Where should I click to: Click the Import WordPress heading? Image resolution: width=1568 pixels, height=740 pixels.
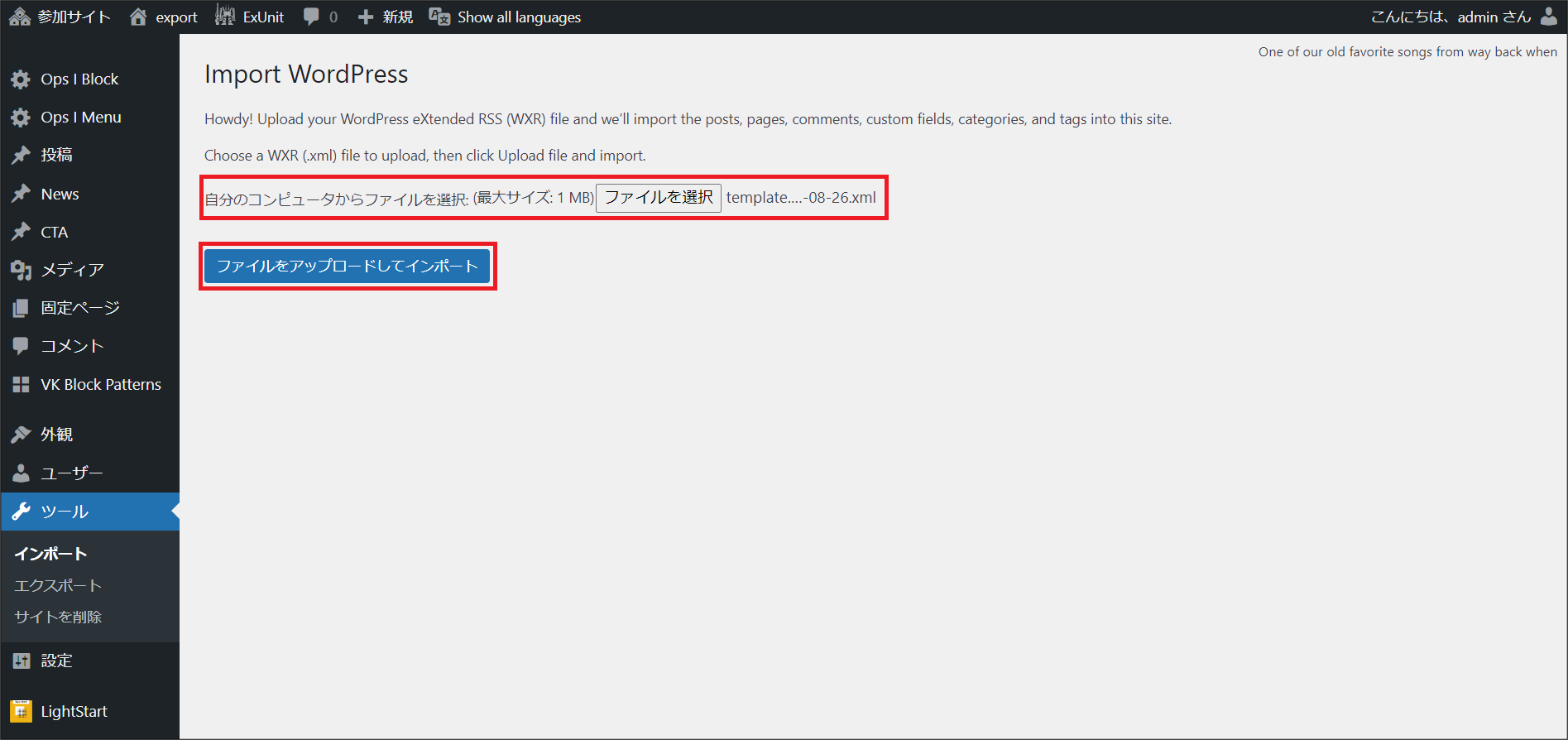pyautogui.click(x=306, y=74)
